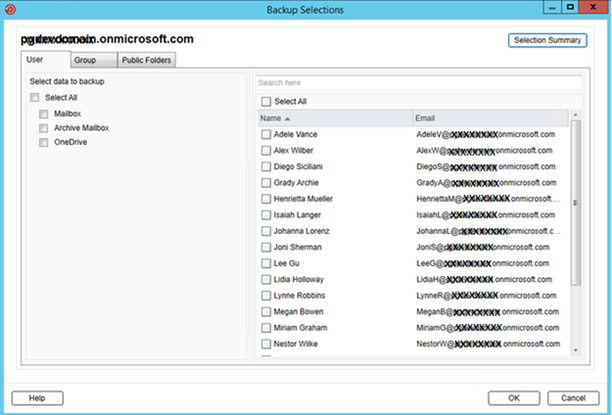Click the email starting with LynneR@
612x415 pixels.
click(486, 296)
